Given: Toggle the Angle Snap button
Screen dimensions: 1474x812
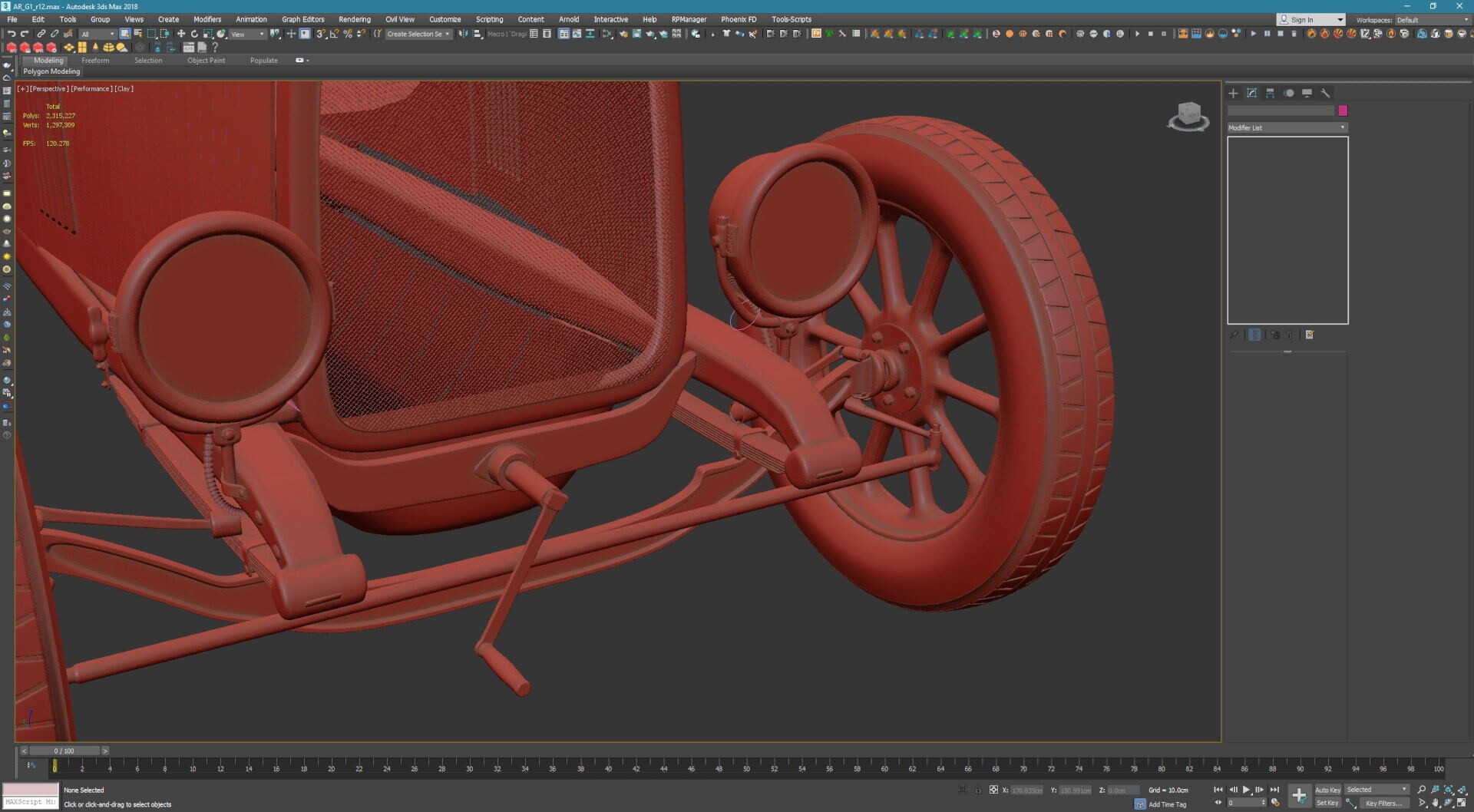Looking at the screenshot, I should click(334, 34).
